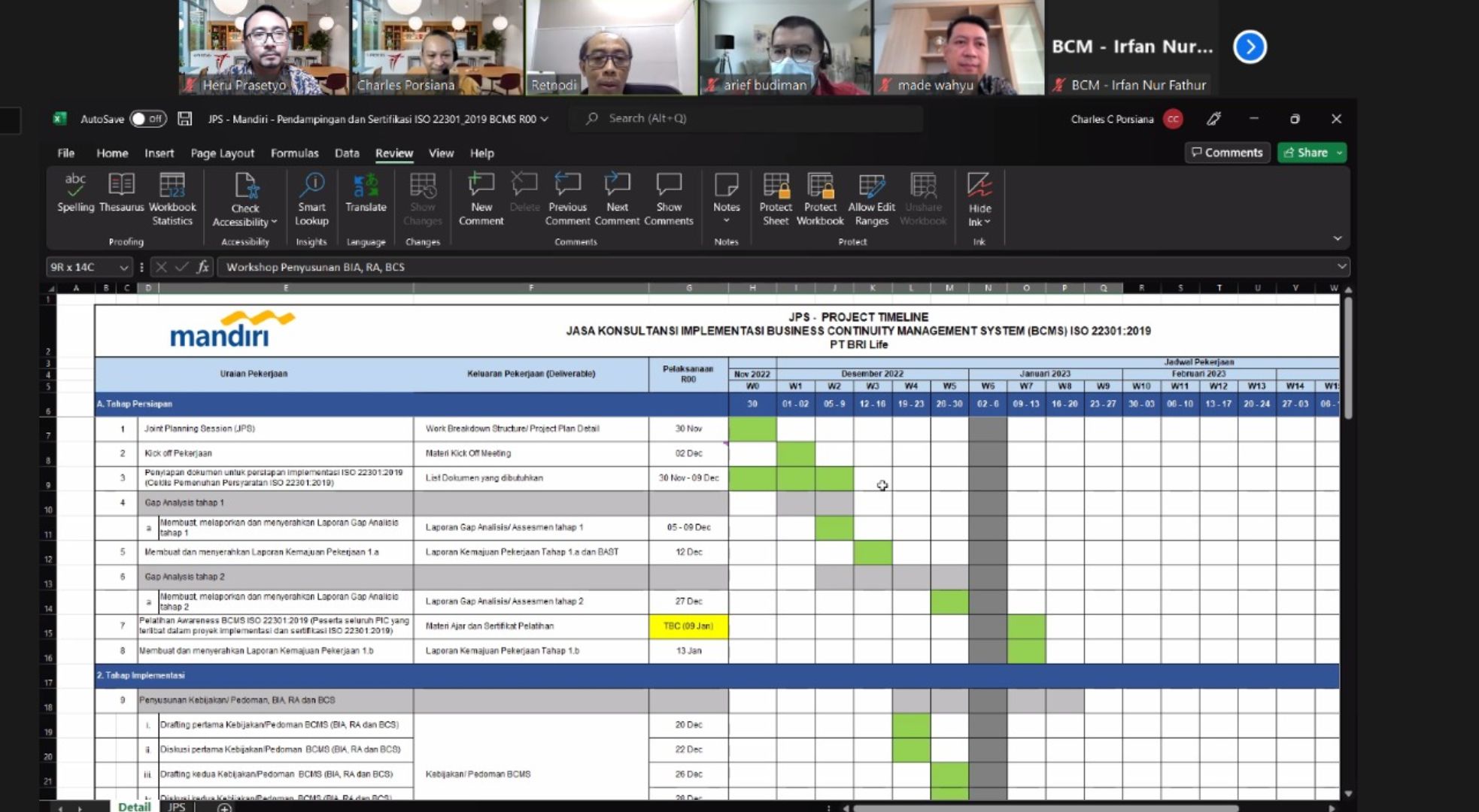Image resolution: width=1479 pixels, height=812 pixels.
Task: Go to Next Comment
Action: (617, 199)
